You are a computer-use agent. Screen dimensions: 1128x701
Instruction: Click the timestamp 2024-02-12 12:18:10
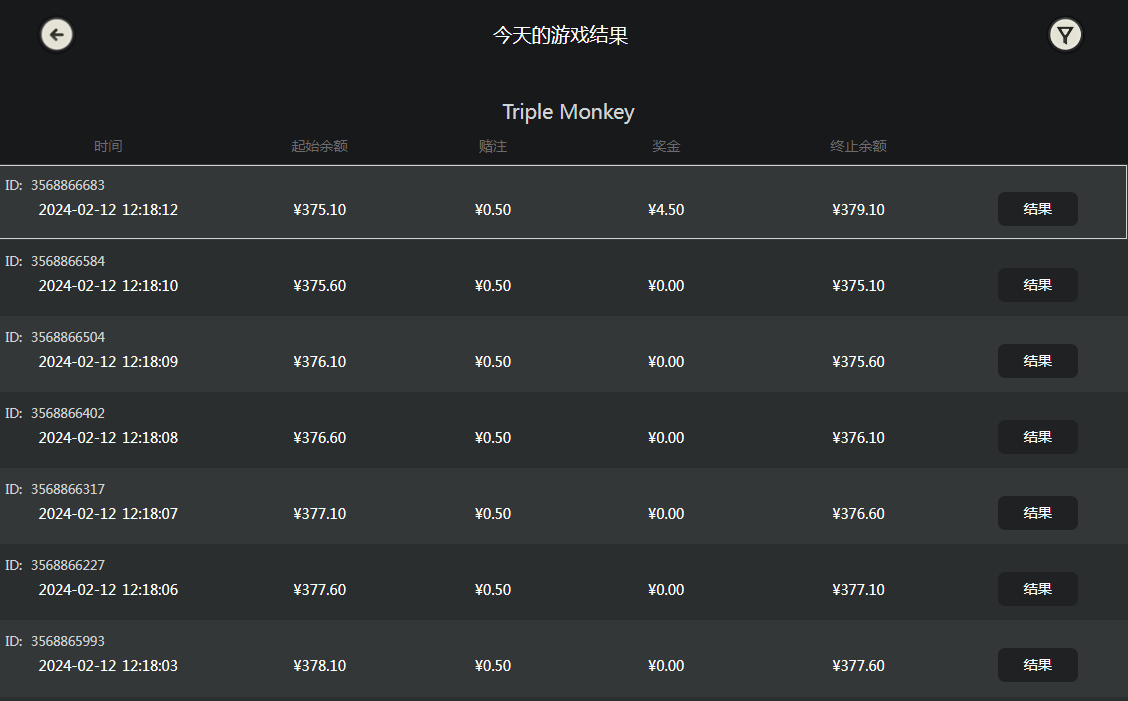tap(108, 286)
